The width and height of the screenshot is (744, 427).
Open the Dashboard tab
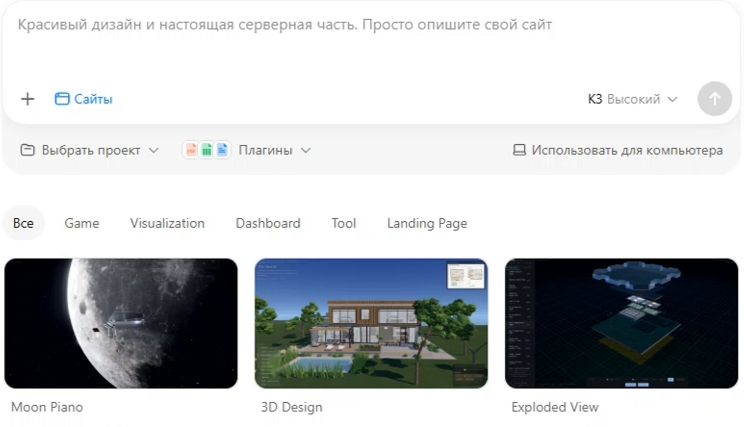click(268, 223)
